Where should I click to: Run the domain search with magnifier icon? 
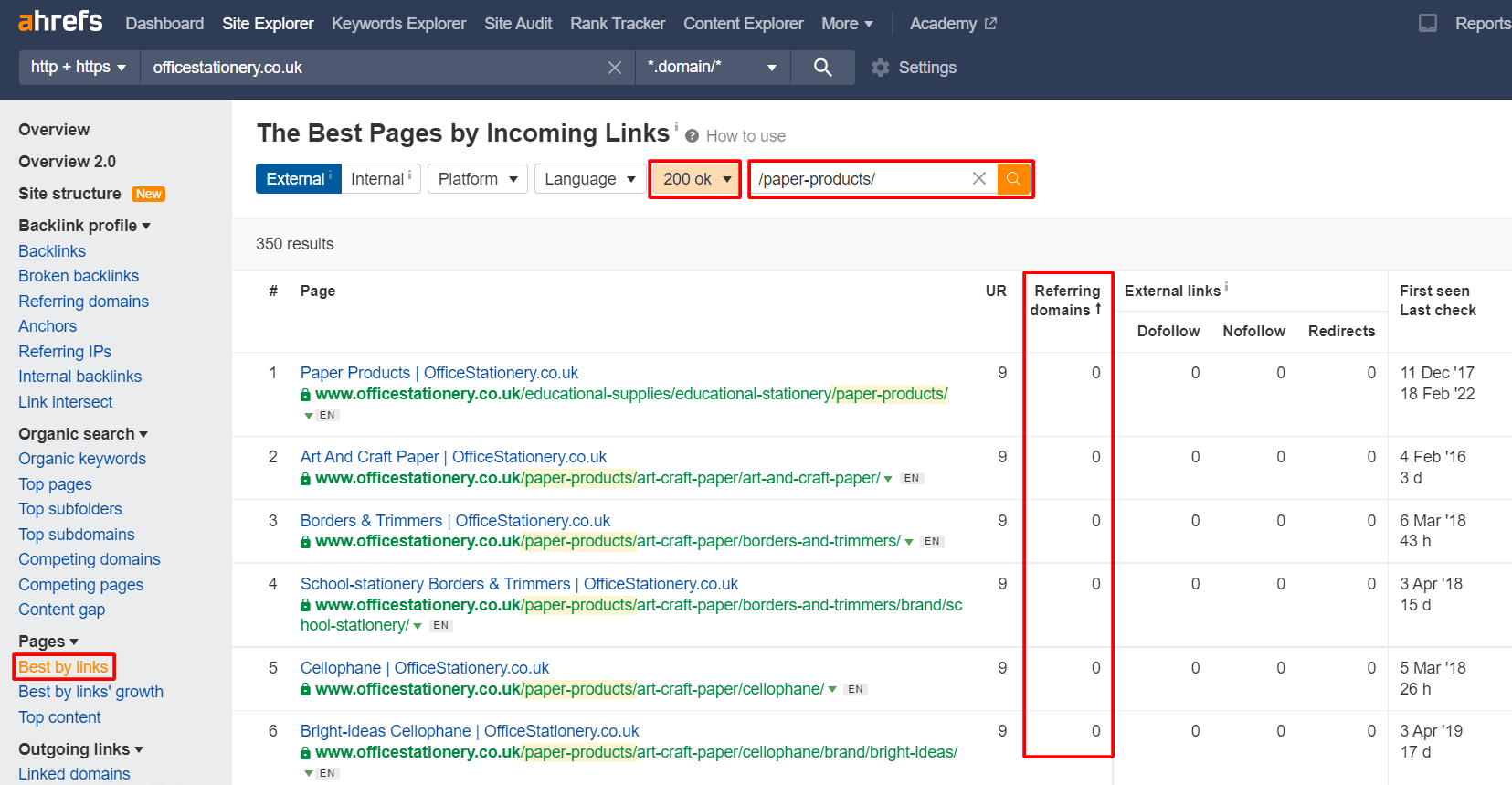click(x=822, y=68)
